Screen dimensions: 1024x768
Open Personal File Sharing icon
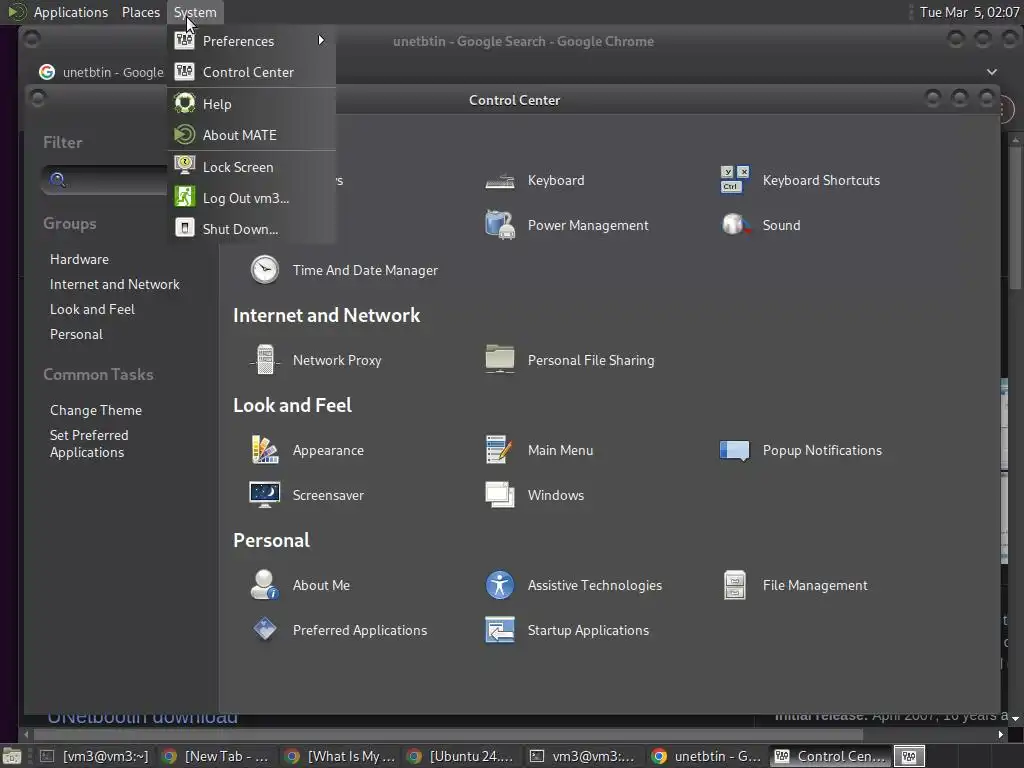pos(500,360)
